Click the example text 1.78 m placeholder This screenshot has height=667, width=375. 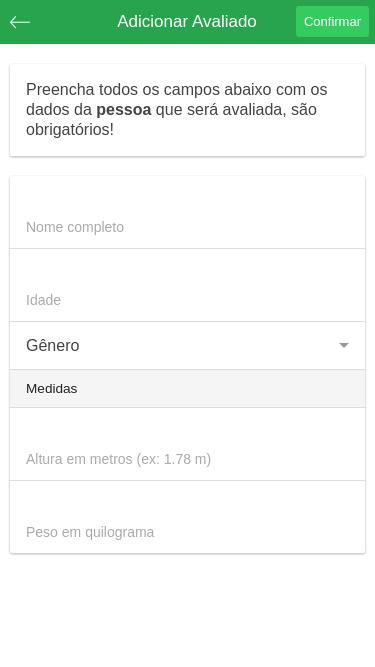point(188,459)
